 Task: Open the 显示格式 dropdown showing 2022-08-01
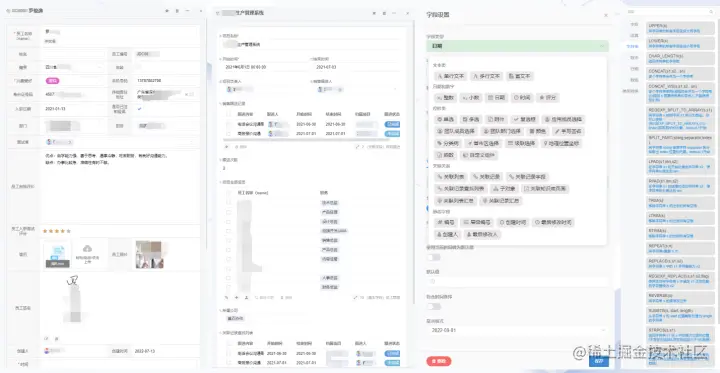[x=518, y=330]
